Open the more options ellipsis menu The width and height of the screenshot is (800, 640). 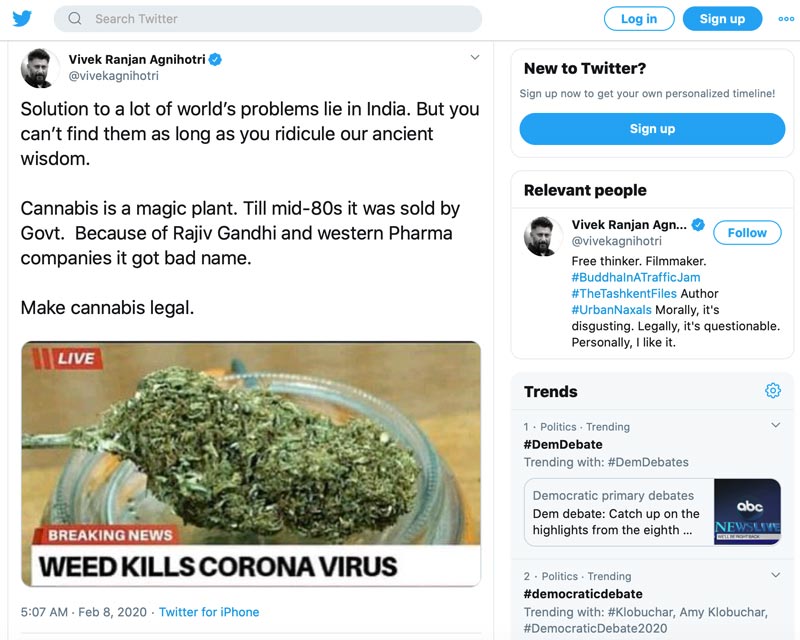click(x=785, y=19)
